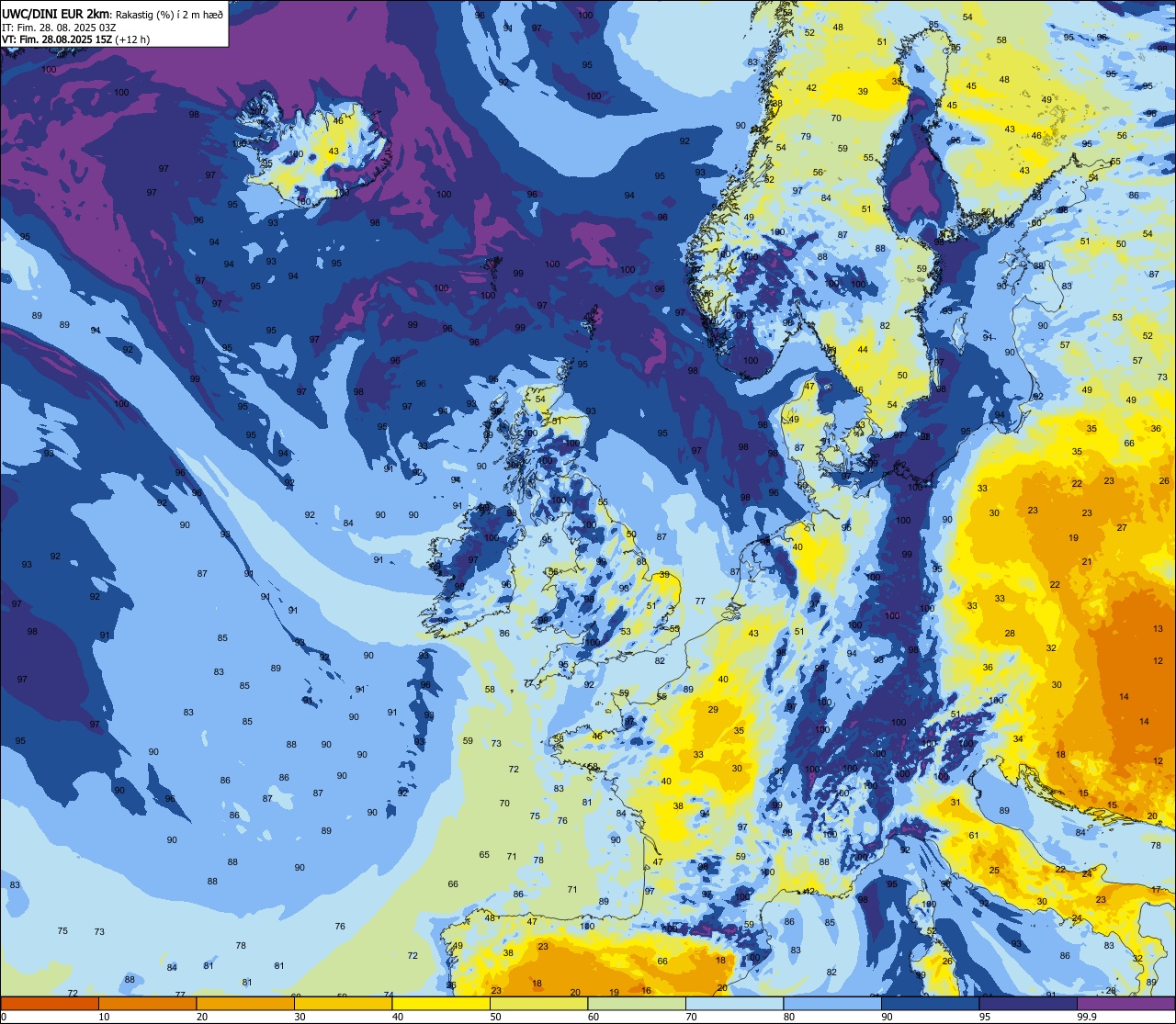Click the "43" humidity value over Iceland

click(334, 152)
